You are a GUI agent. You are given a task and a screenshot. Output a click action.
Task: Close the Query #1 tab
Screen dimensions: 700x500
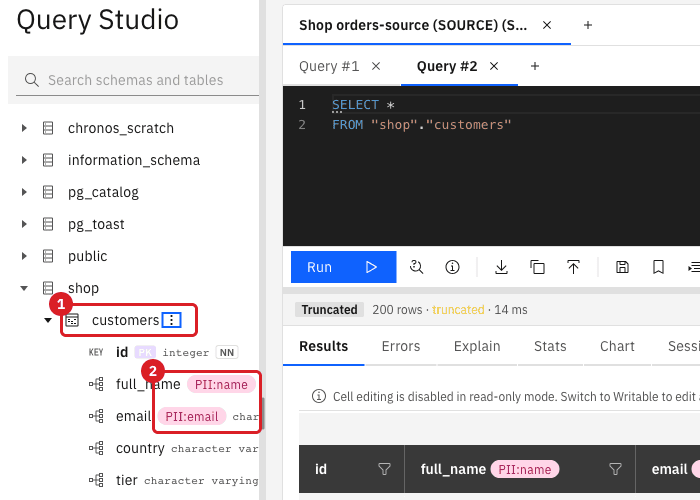pos(376,66)
